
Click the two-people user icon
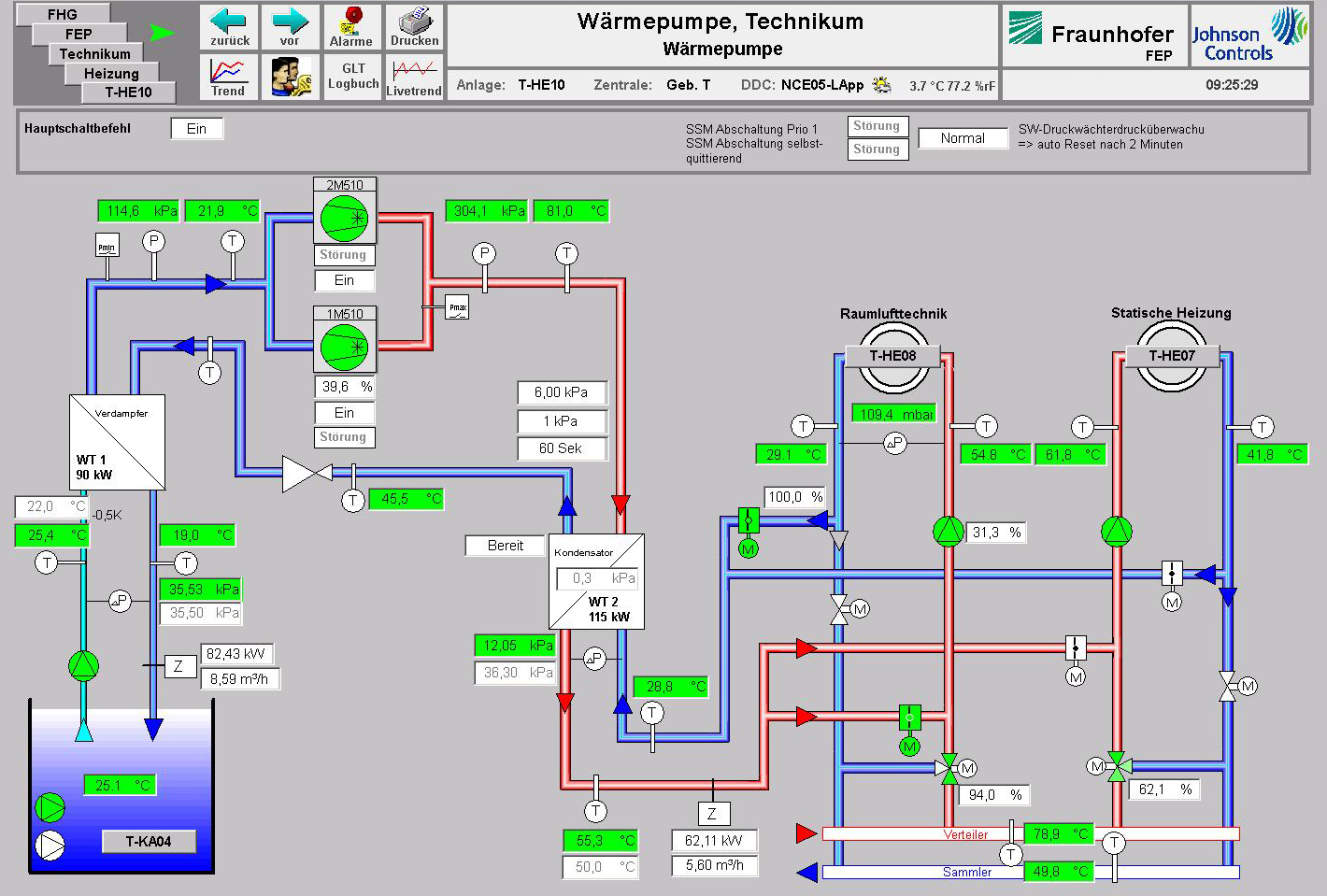point(291,77)
